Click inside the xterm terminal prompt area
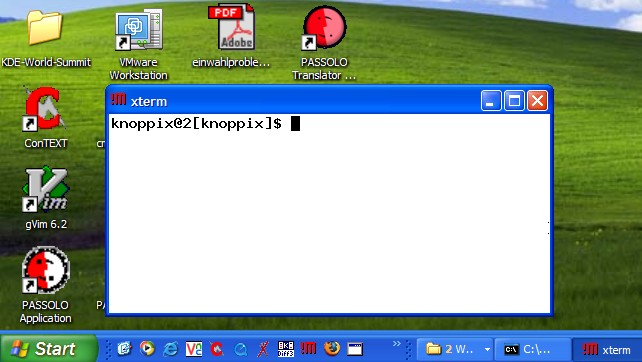The height and width of the screenshot is (362, 642). pyautogui.click(x=330, y=213)
